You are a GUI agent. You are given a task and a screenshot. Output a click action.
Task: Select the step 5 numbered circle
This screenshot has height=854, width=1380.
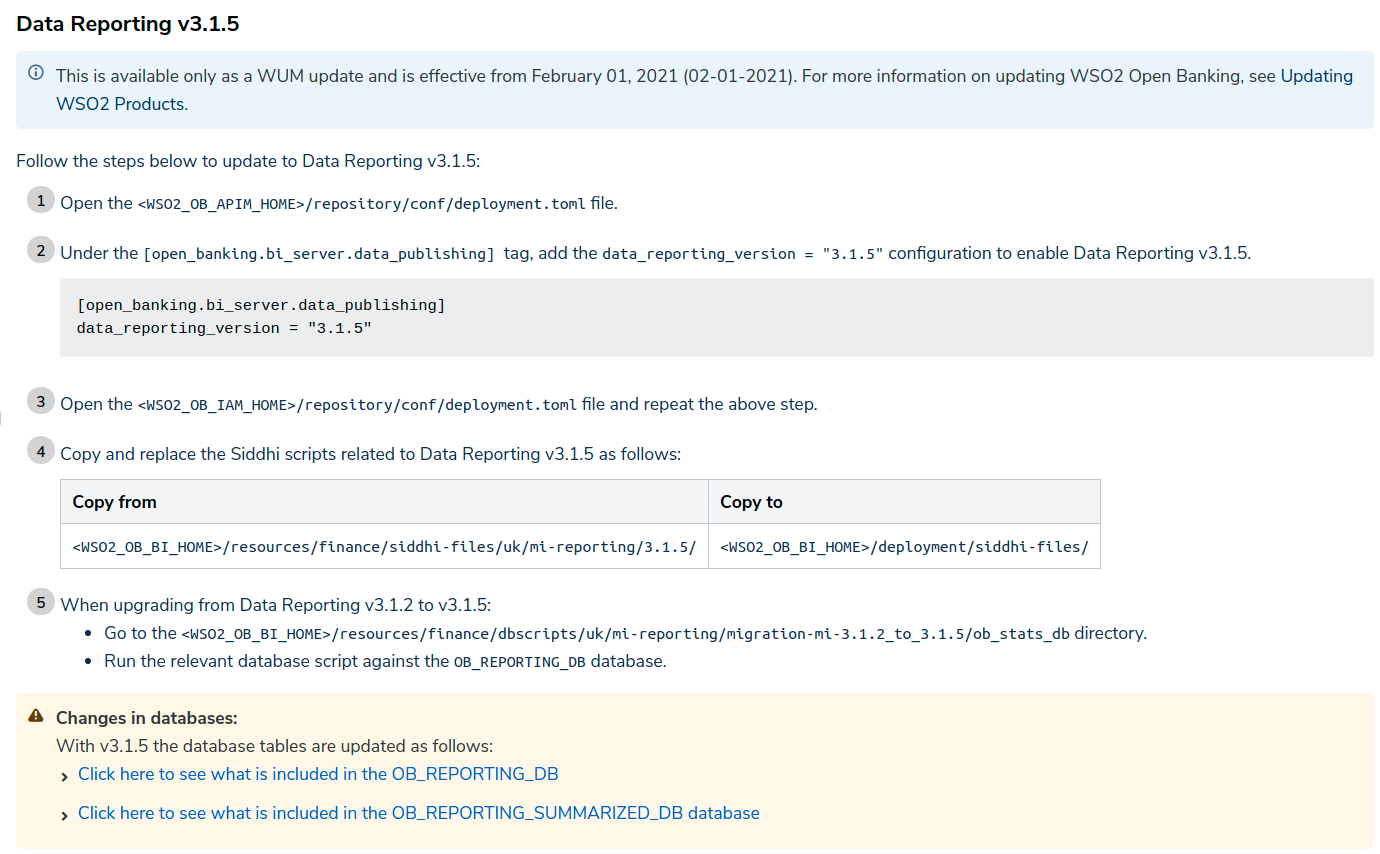(40, 601)
